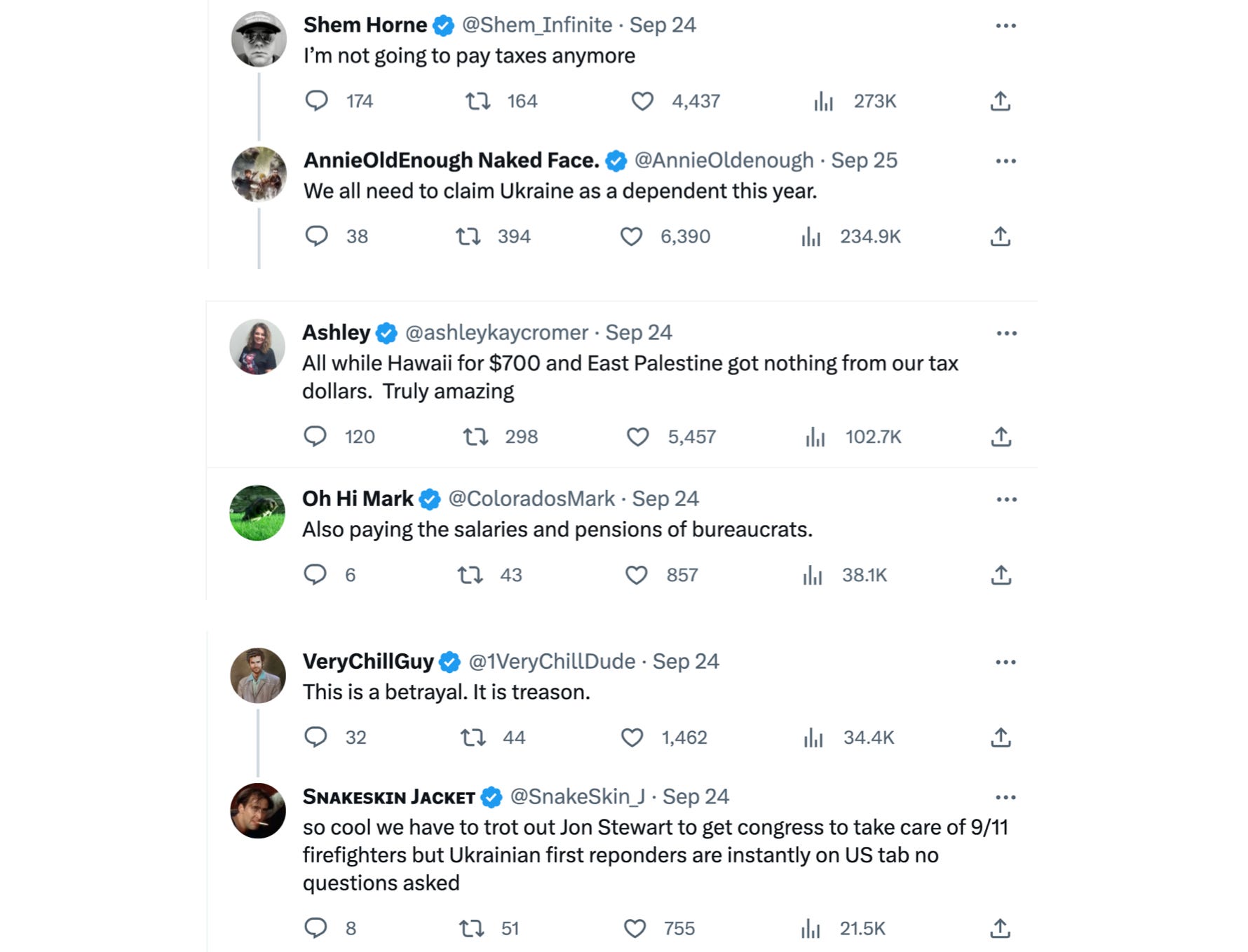Share AnnieOldEnough's tweet via upload icon
The width and height of the screenshot is (1248, 952).
[1001, 237]
